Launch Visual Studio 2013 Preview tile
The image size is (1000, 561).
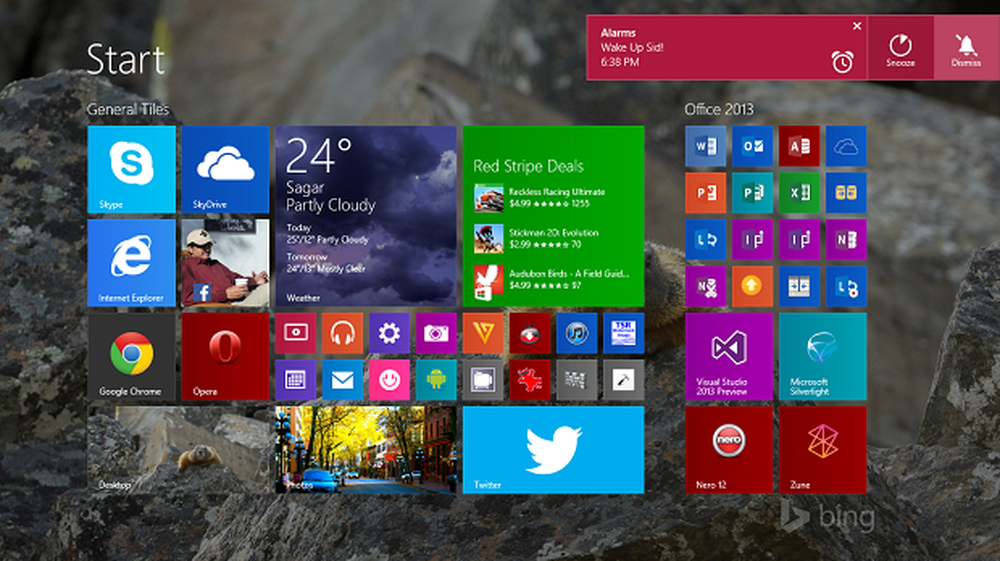pos(729,356)
